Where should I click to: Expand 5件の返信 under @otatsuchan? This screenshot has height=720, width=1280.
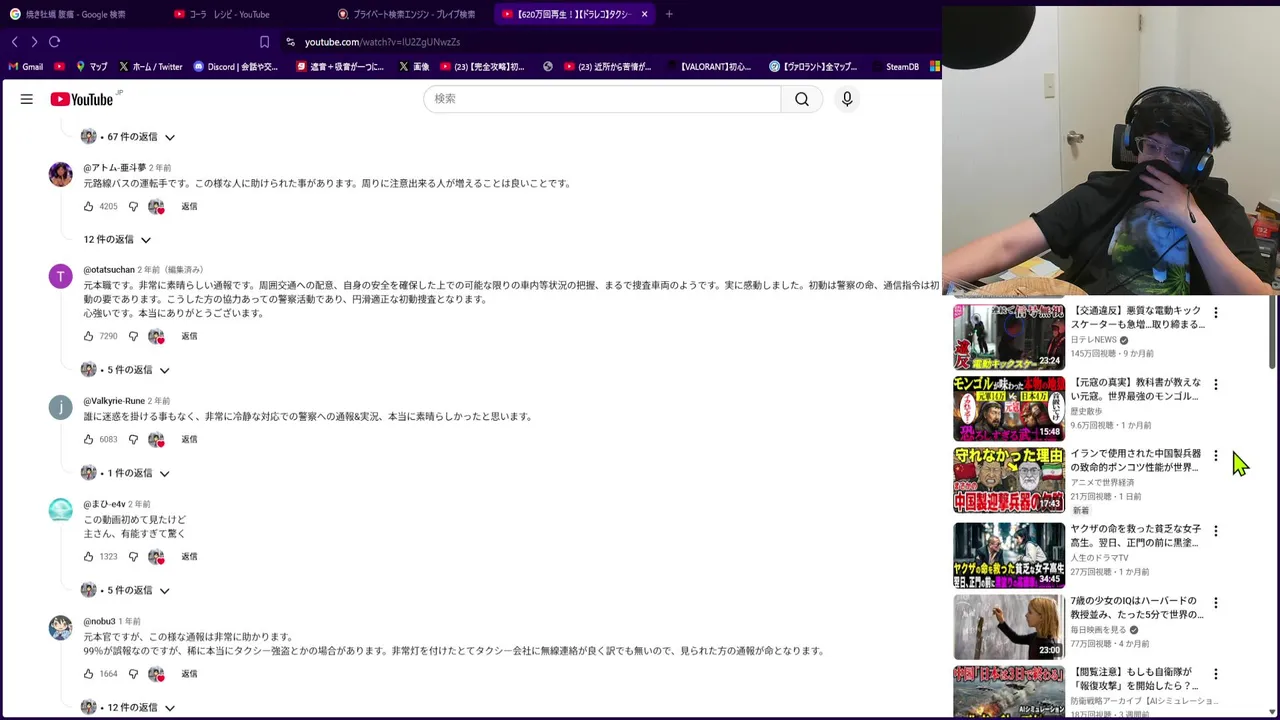(x=127, y=370)
